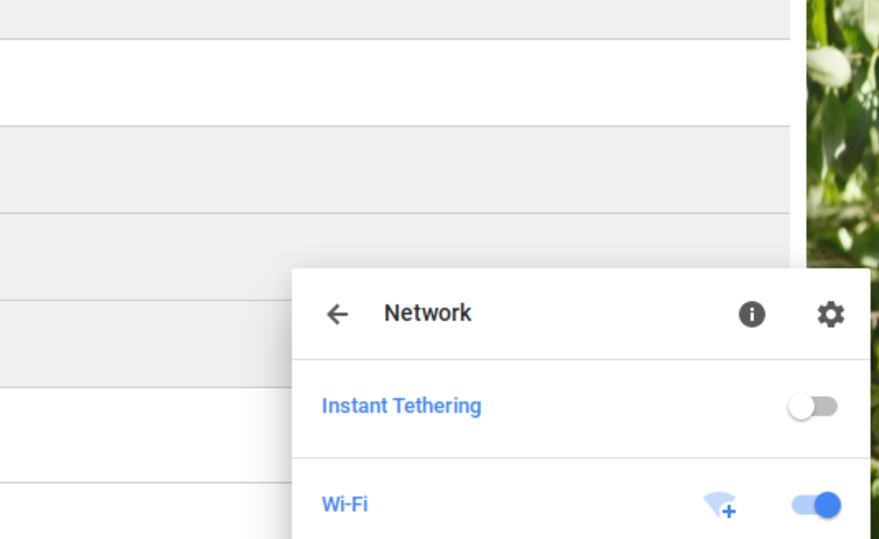Select the first white row under top gray strip
The width and height of the screenshot is (879, 539).
click(395, 82)
